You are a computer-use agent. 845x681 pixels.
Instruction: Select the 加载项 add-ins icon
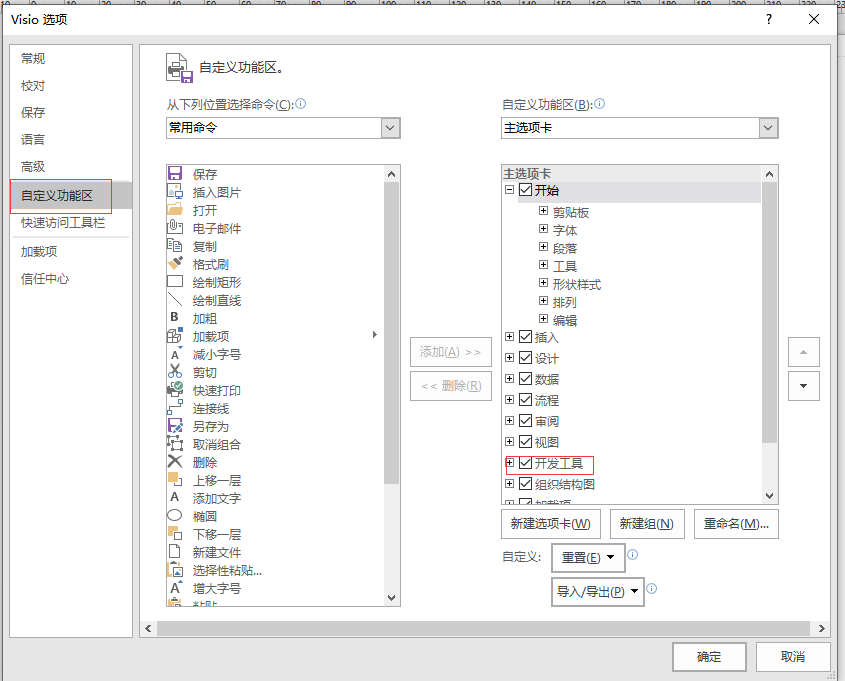pos(175,336)
